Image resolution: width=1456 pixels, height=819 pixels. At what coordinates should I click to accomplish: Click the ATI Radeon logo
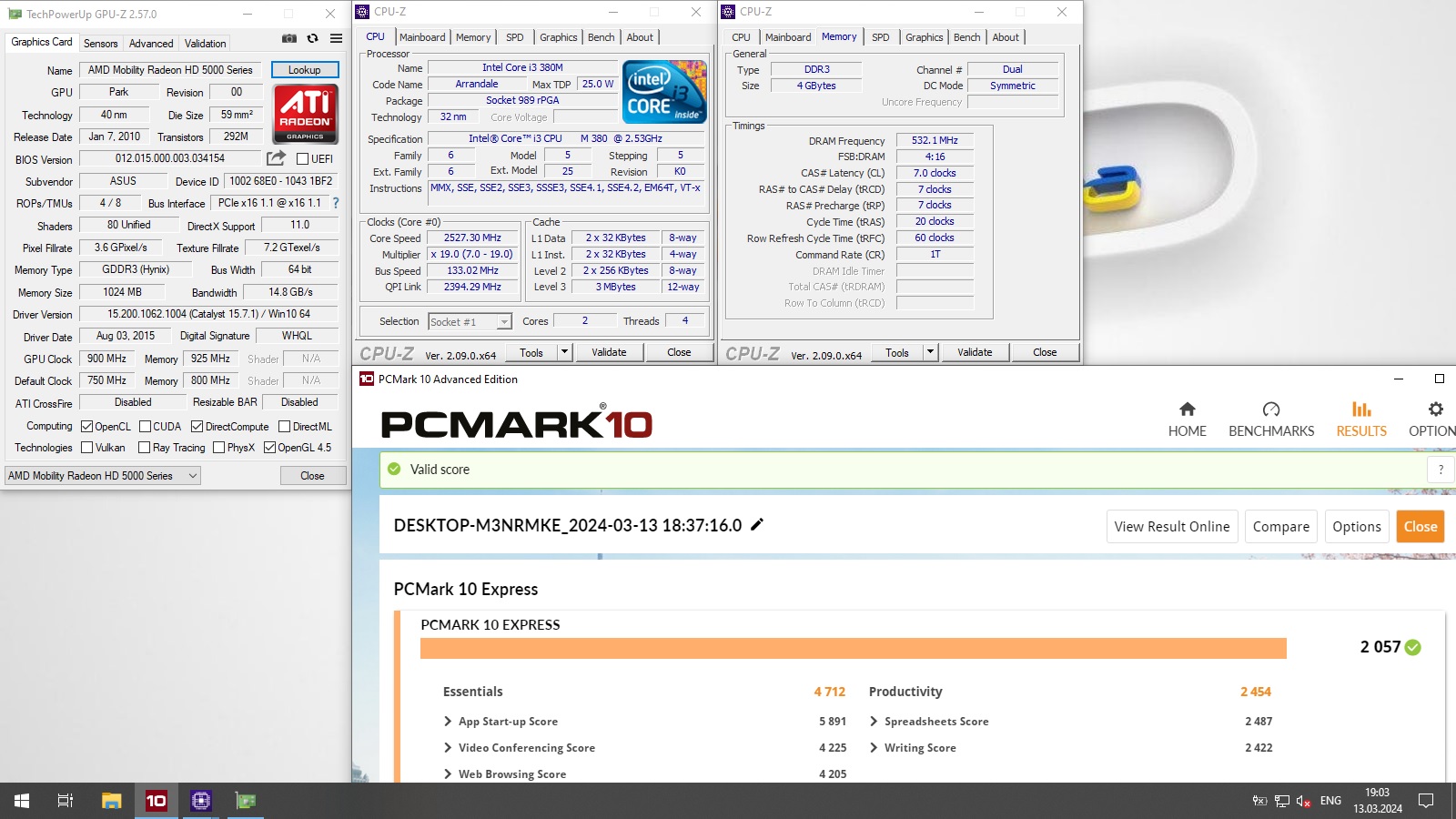305,114
